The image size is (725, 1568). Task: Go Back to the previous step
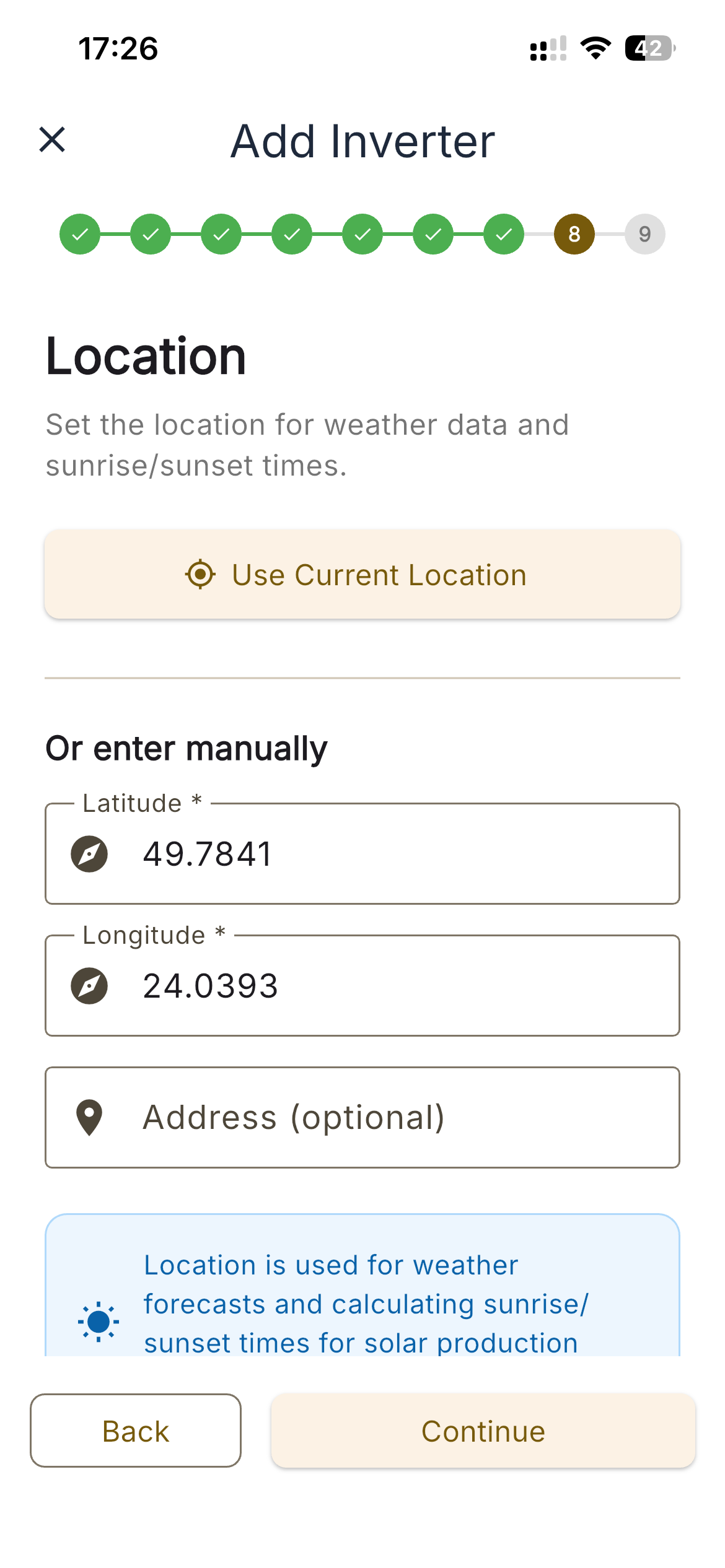(135, 1431)
